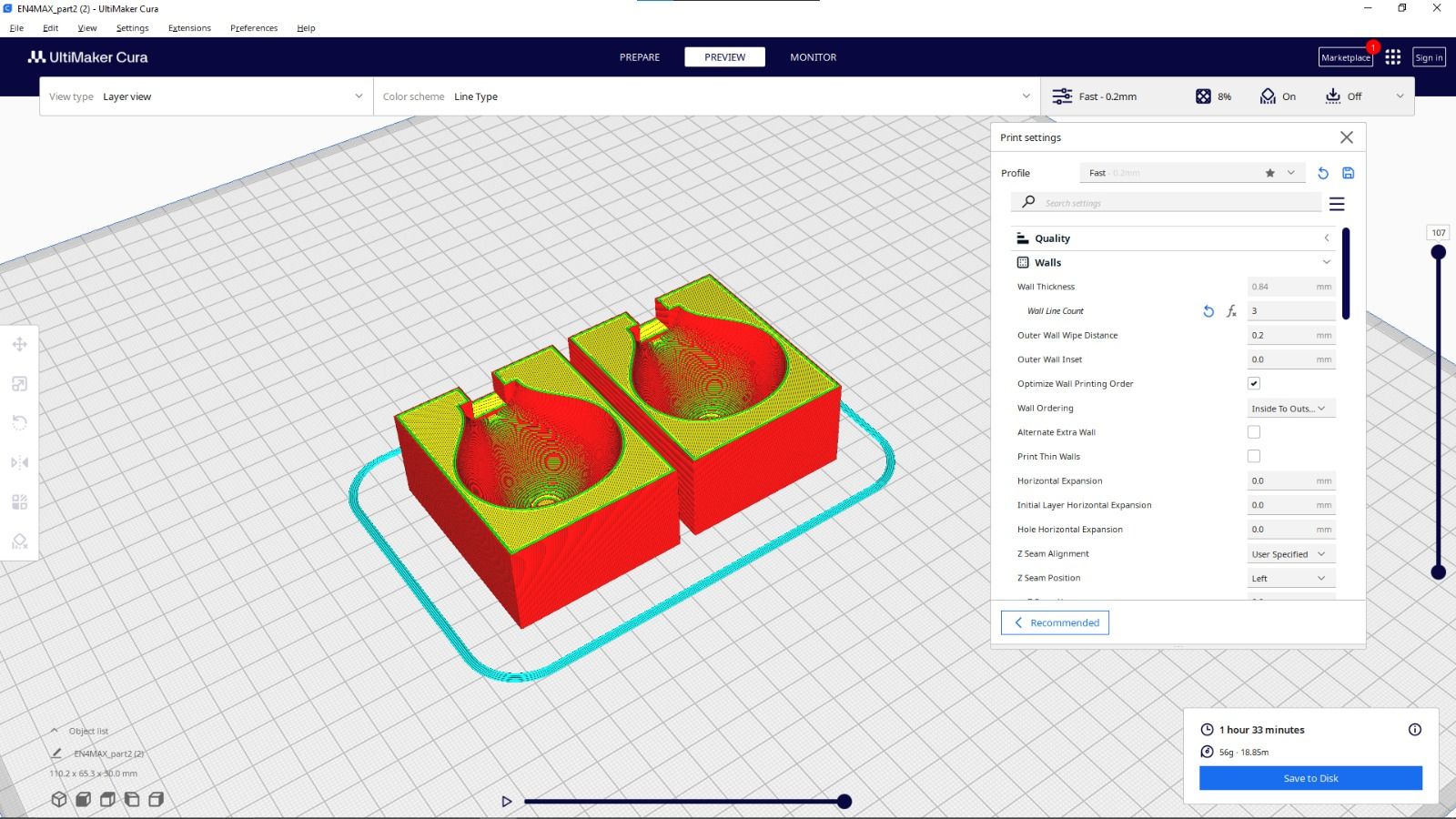Open the View type dropdown
The width and height of the screenshot is (1456, 819).
[207, 96]
